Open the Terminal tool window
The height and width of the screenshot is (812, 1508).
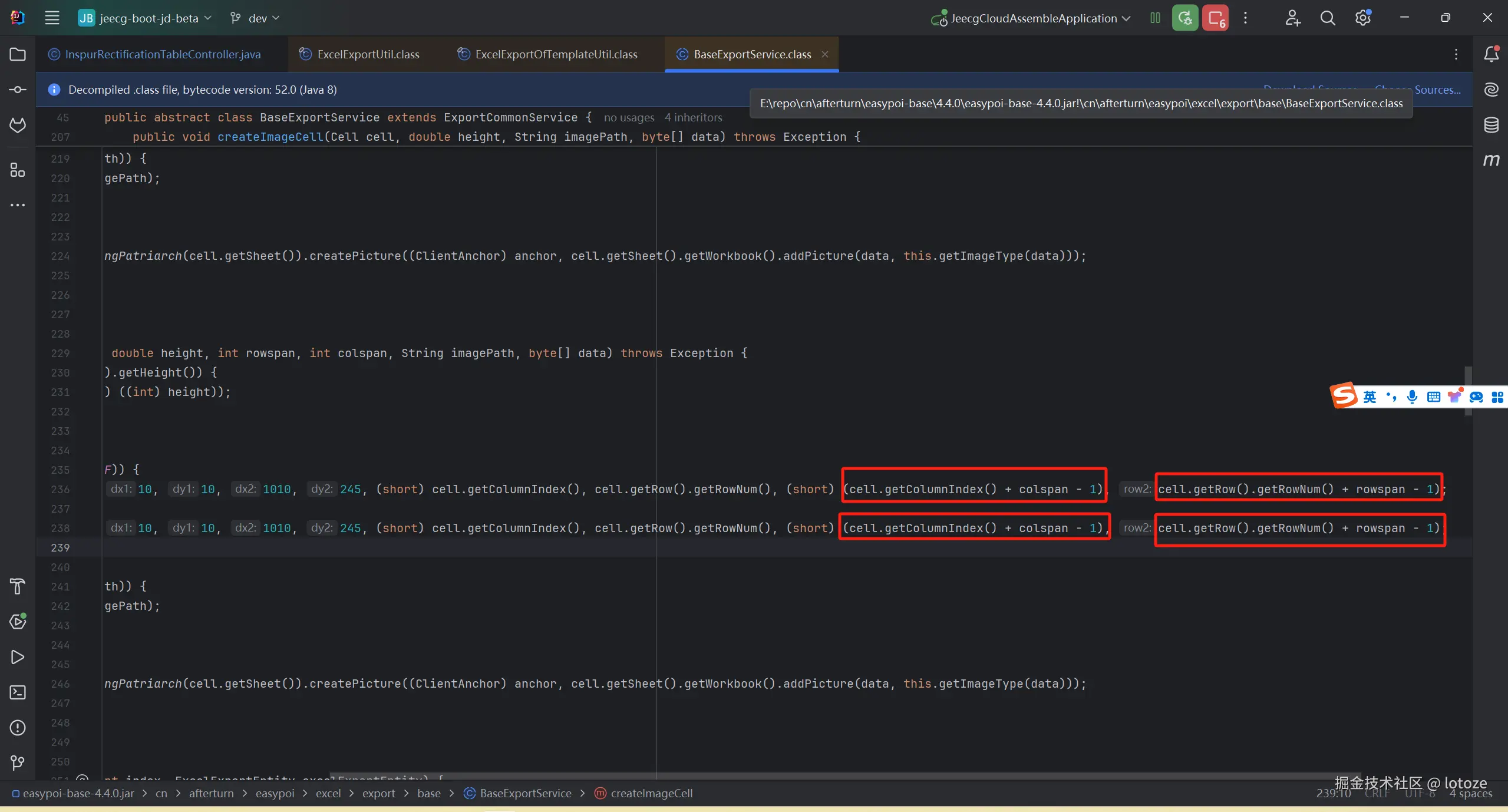(18, 692)
